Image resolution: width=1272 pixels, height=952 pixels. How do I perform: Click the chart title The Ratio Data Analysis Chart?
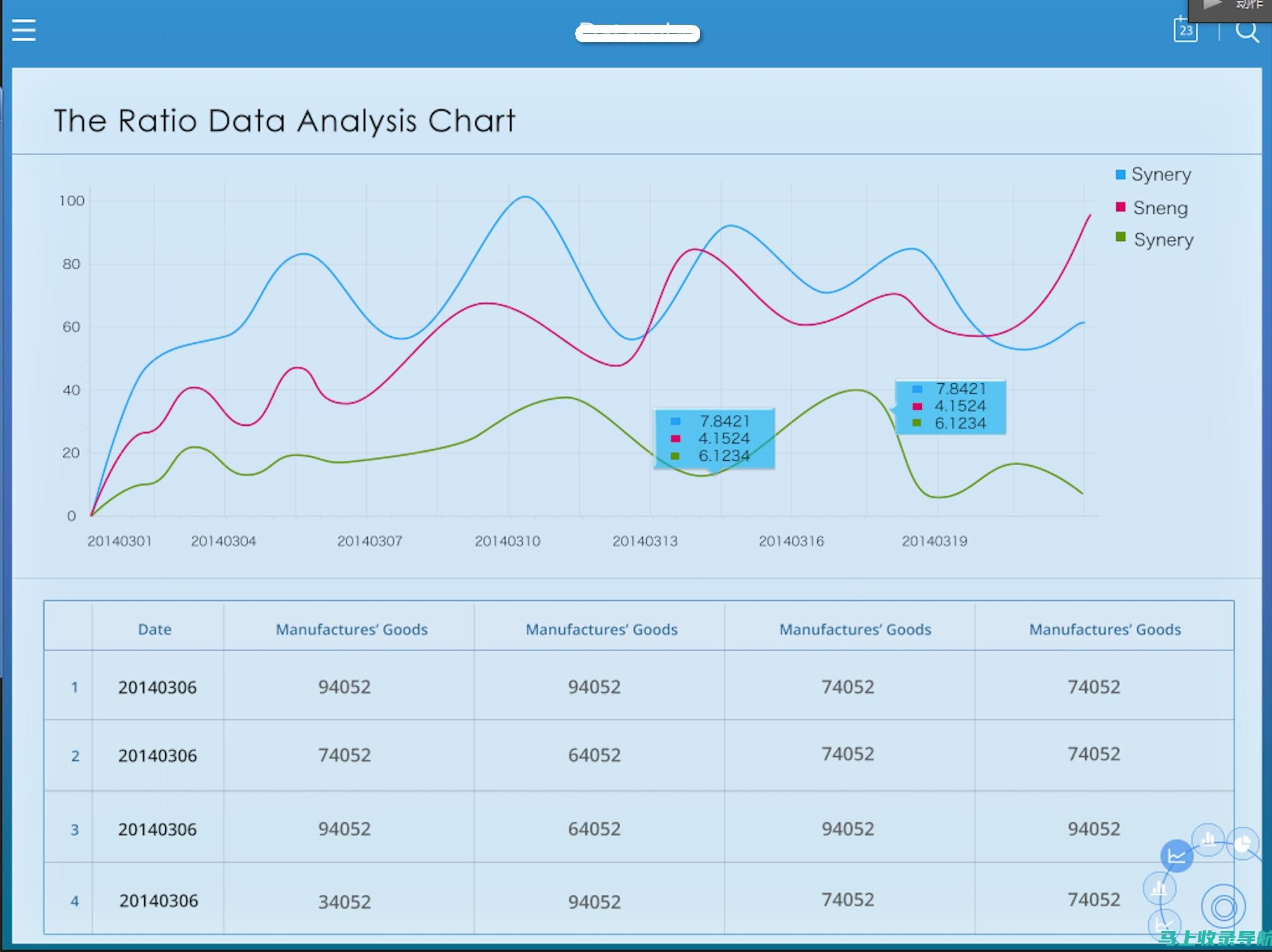(284, 121)
